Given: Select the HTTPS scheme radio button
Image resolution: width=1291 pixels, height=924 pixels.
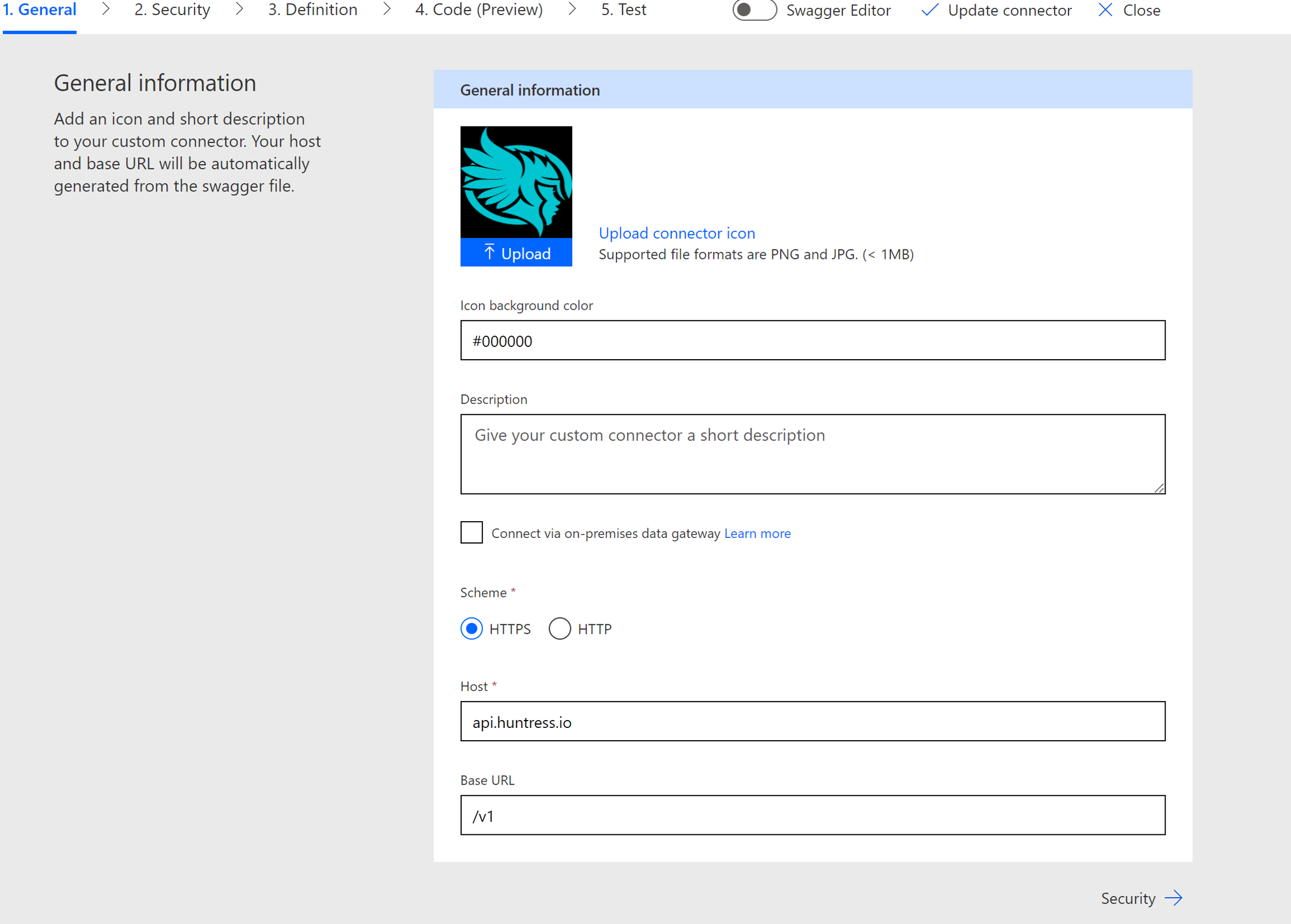Looking at the screenshot, I should coord(471,629).
